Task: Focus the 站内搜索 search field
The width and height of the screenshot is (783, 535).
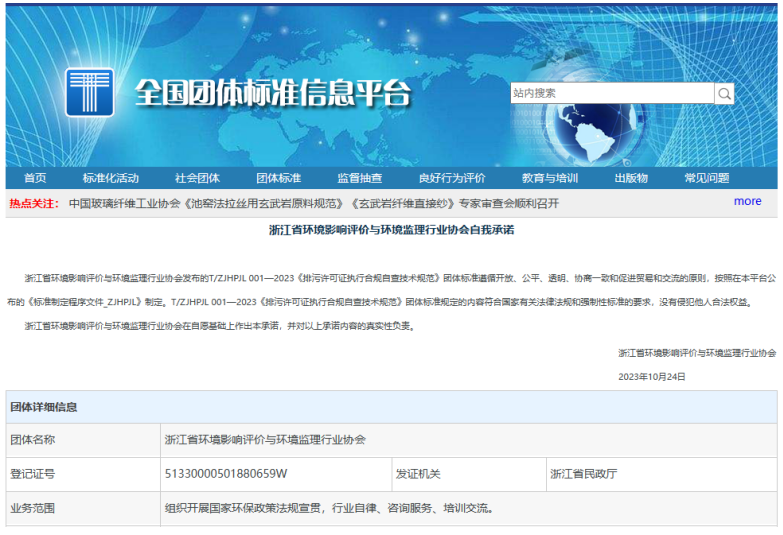Action: point(612,93)
